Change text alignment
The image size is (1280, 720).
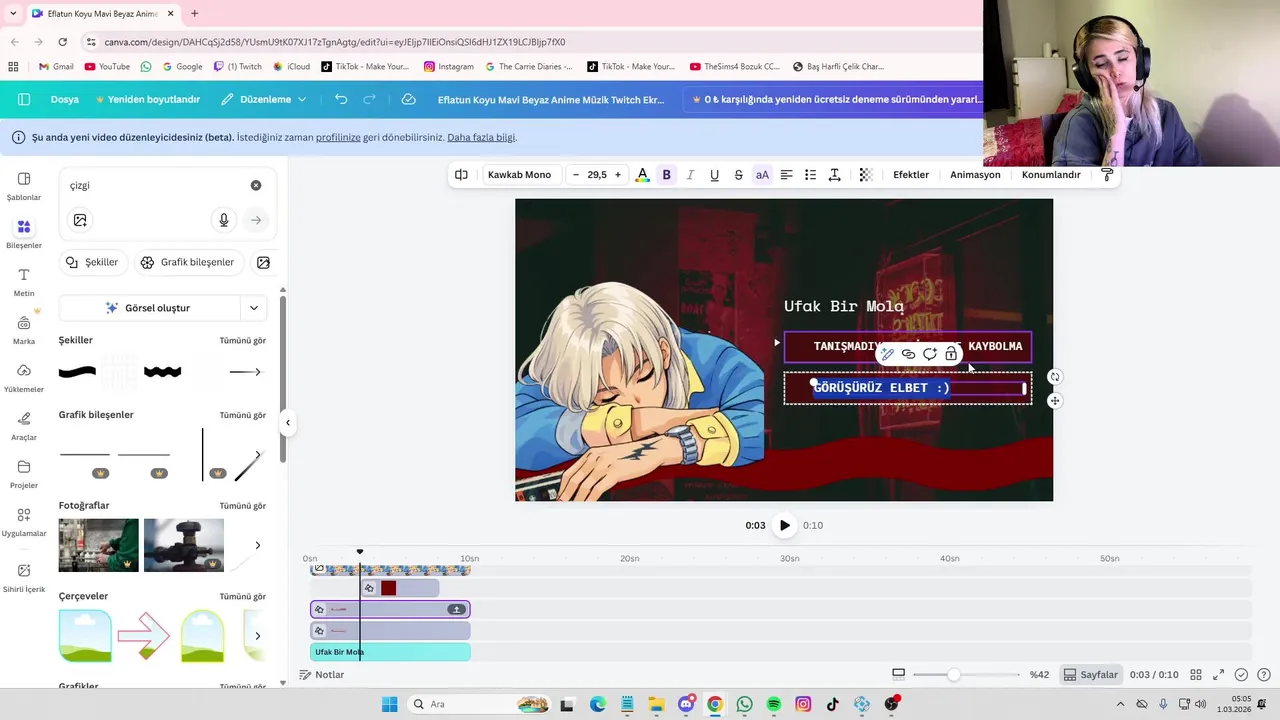coord(786,175)
